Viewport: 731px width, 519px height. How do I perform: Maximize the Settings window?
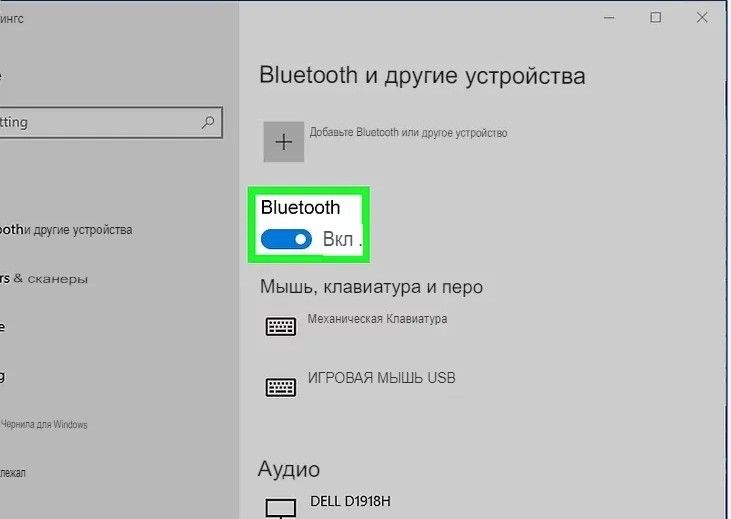coord(655,18)
